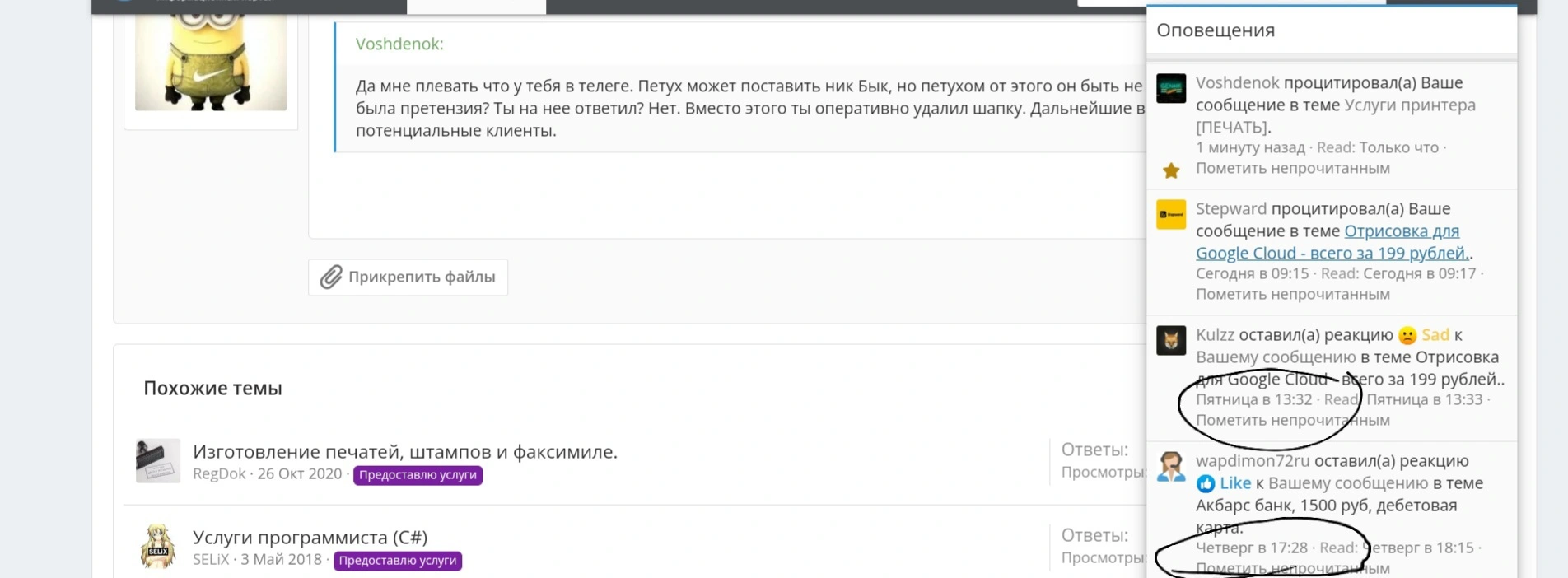Click the quoted Voshdenok username

tap(399, 44)
